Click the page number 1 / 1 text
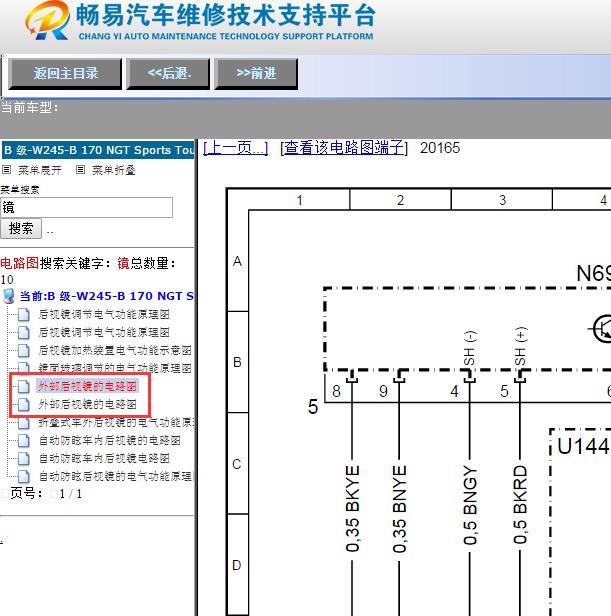 pos(71,494)
